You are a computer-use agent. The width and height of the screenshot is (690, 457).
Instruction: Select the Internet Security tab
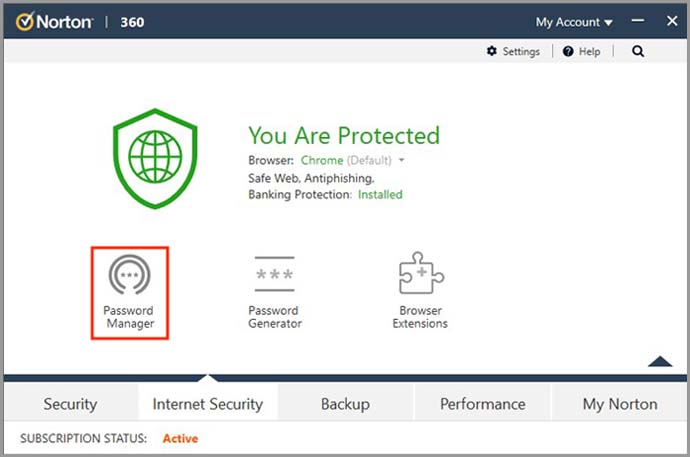click(x=207, y=404)
